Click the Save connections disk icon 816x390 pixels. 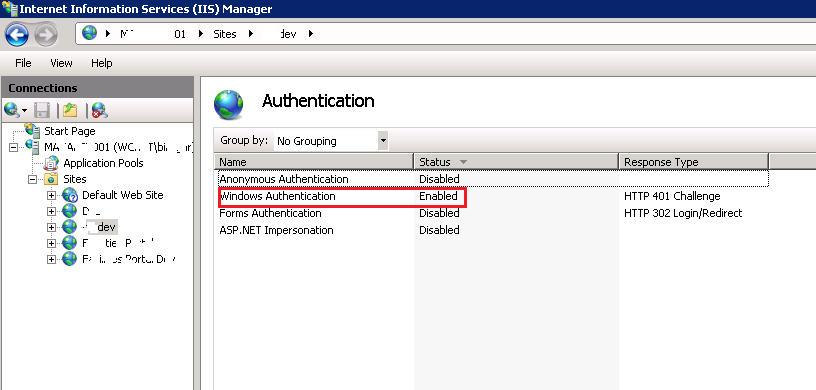42,110
